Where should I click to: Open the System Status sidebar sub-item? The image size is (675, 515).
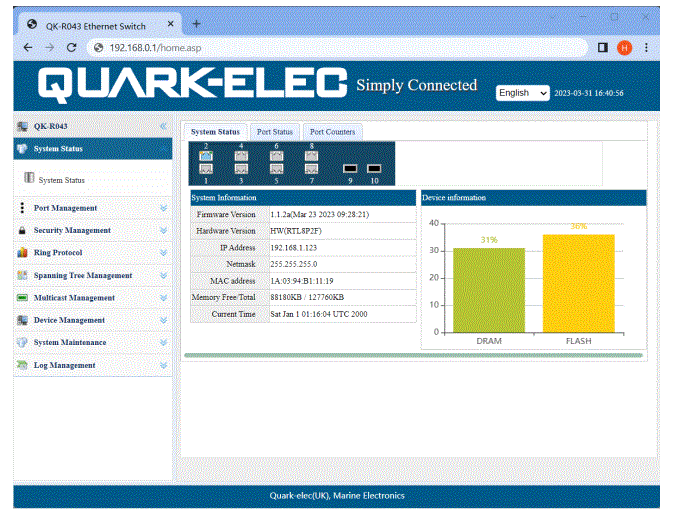click(x=62, y=180)
